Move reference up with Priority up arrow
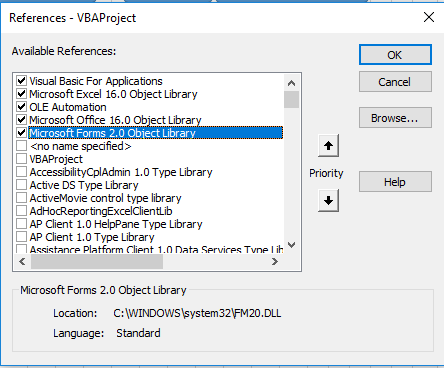Image resolution: width=444 pixels, height=368 pixels. (x=328, y=146)
